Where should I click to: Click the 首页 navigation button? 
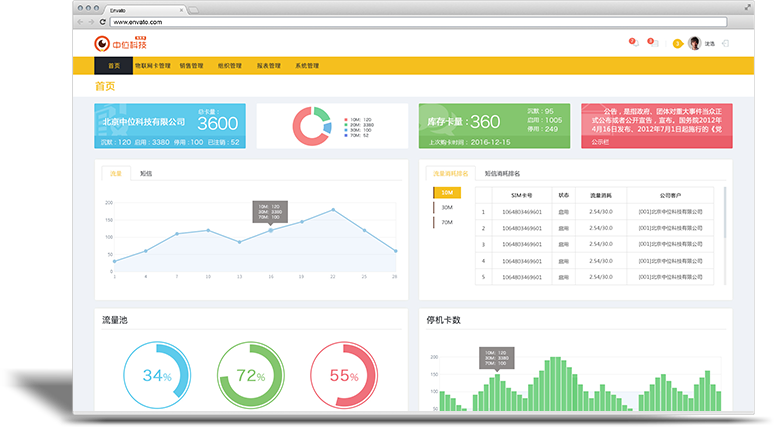click(x=114, y=66)
